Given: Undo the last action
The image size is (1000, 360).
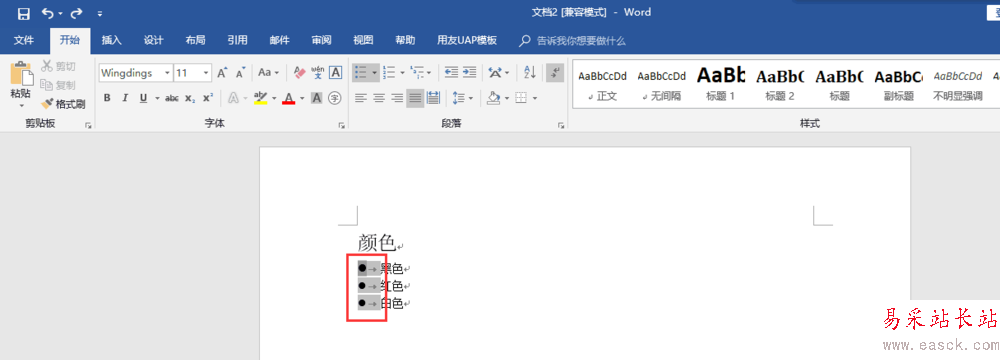Looking at the screenshot, I should 48,13.
